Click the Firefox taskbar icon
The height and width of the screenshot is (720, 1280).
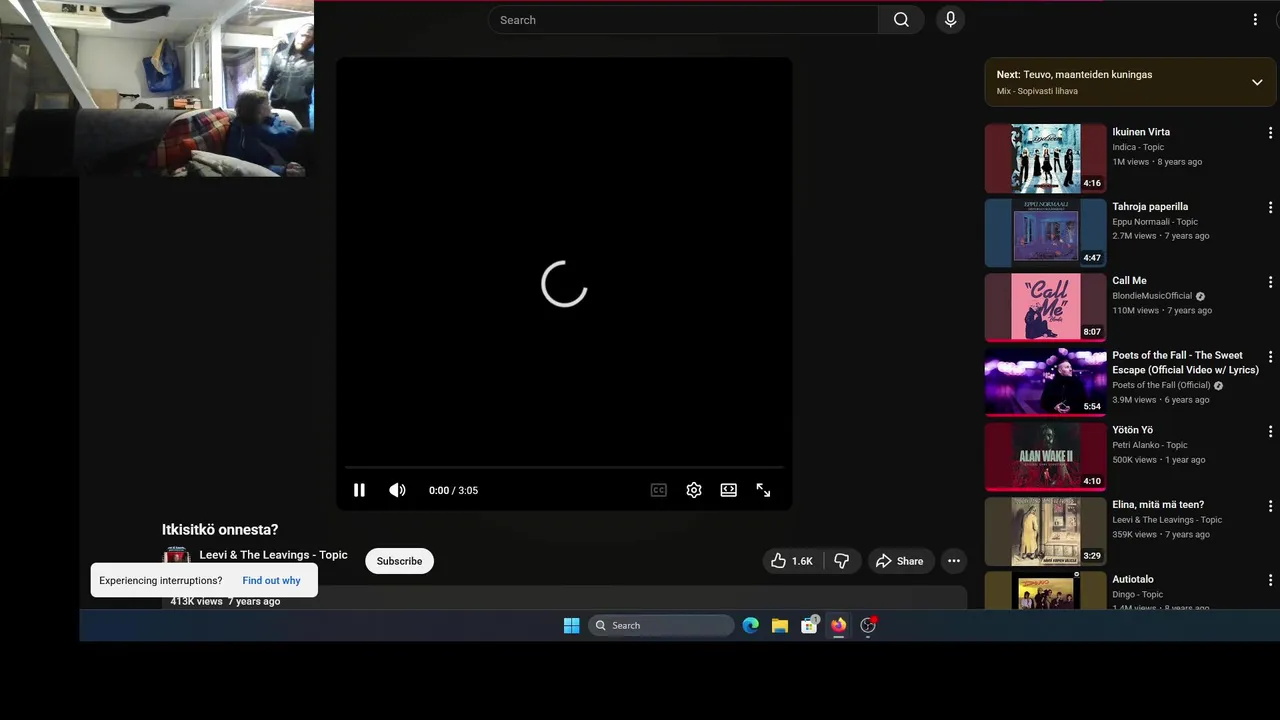click(838, 626)
